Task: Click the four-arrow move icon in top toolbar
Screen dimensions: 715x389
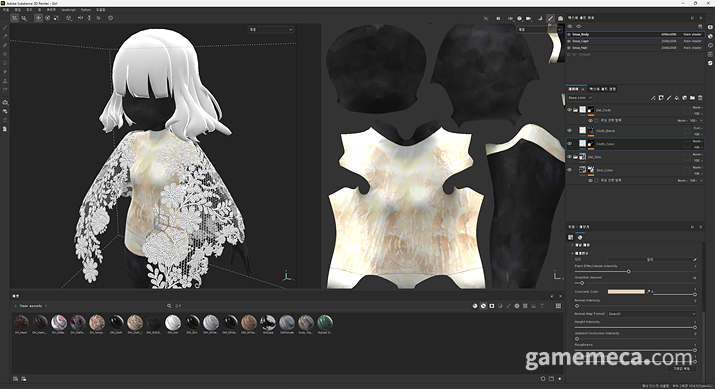Action: click(38, 18)
